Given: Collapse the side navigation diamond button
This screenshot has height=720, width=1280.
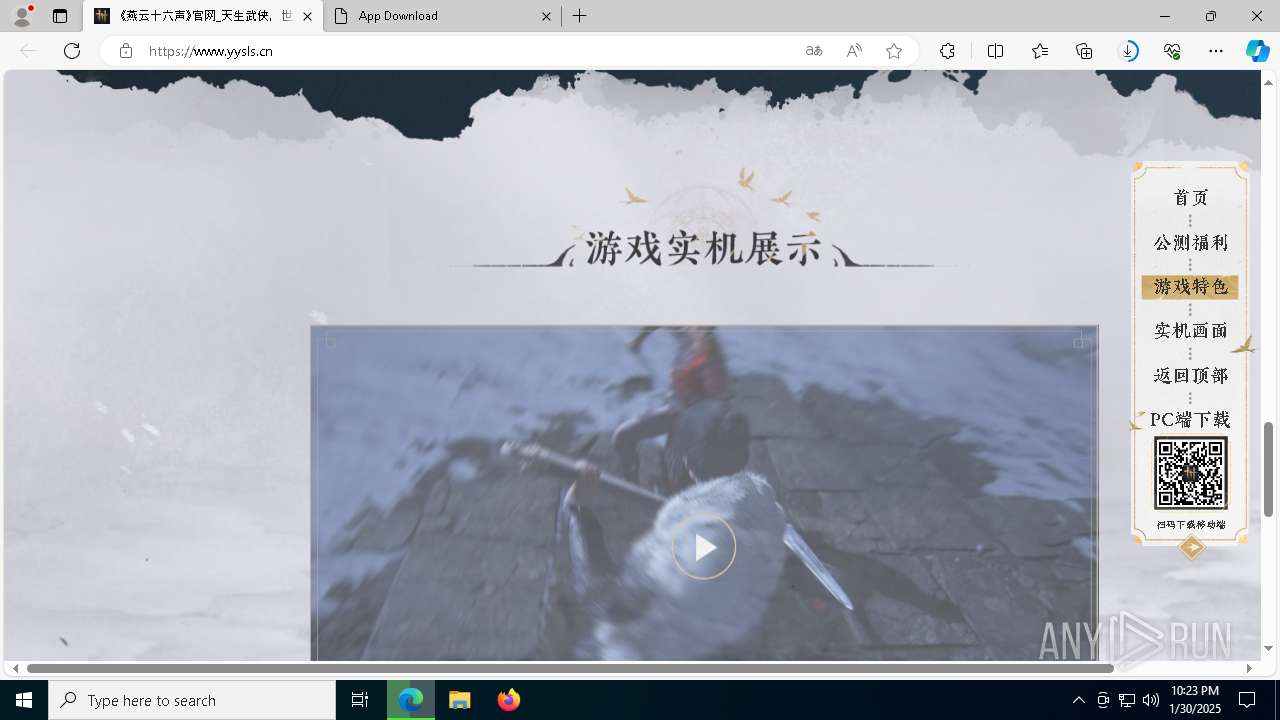Looking at the screenshot, I should click(1191, 547).
